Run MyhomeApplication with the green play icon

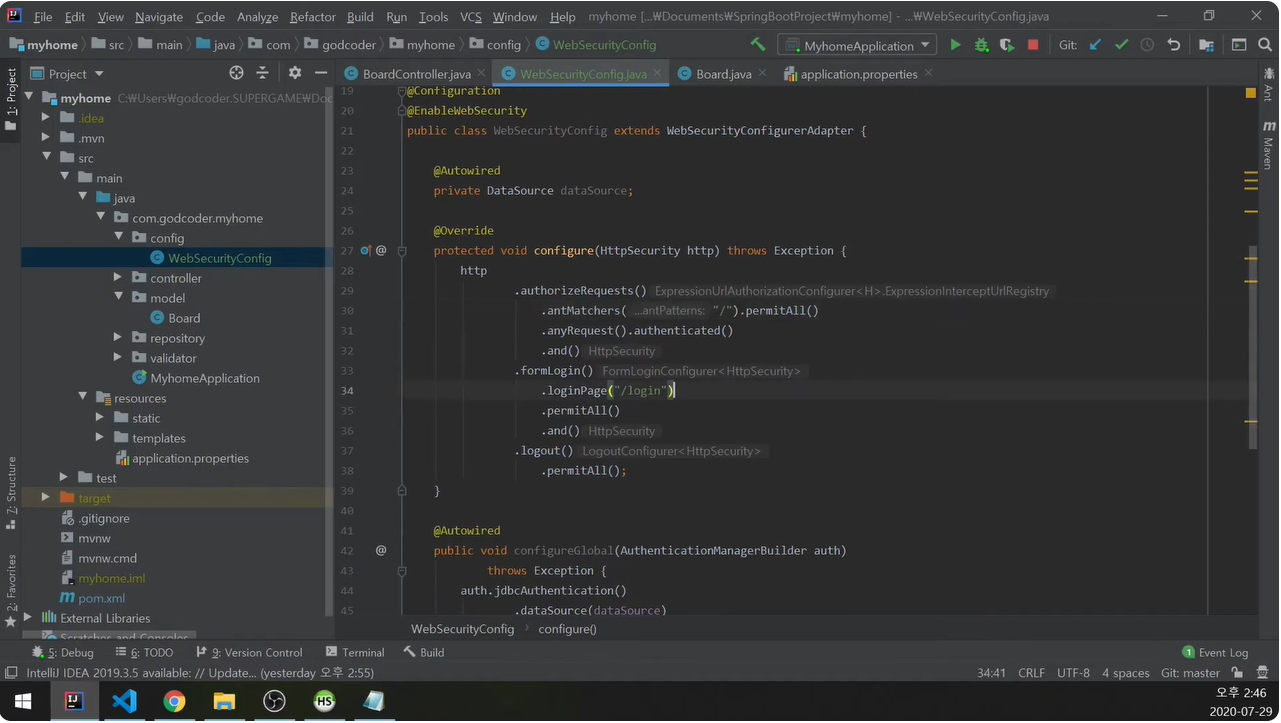click(955, 45)
